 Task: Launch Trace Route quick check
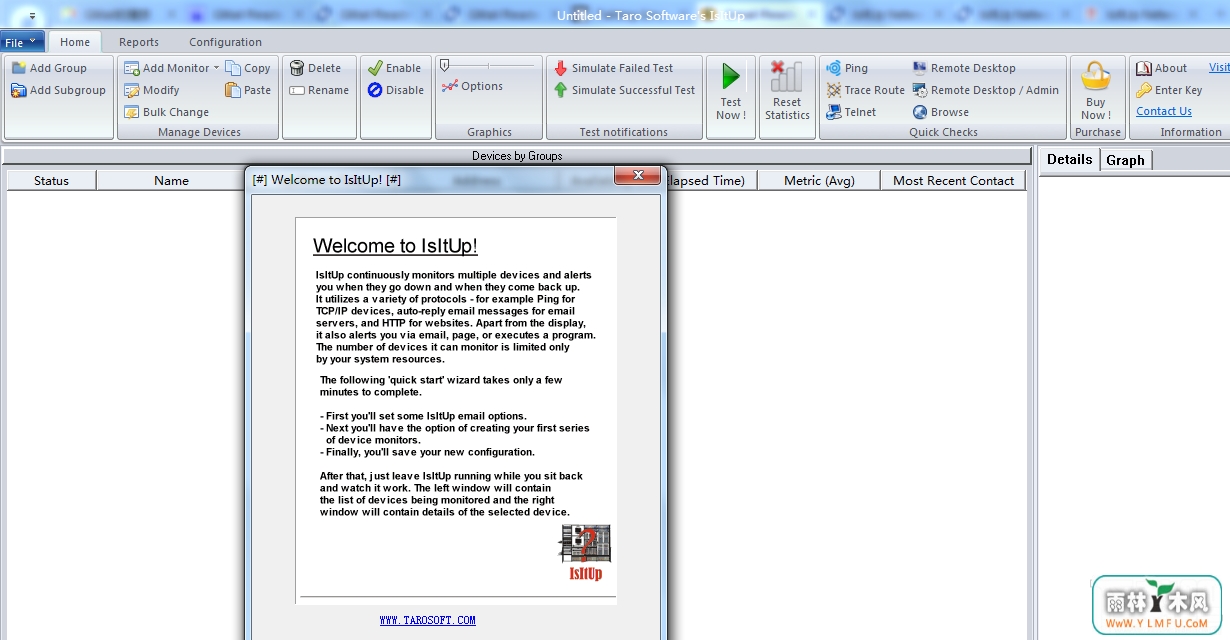[x=865, y=90]
